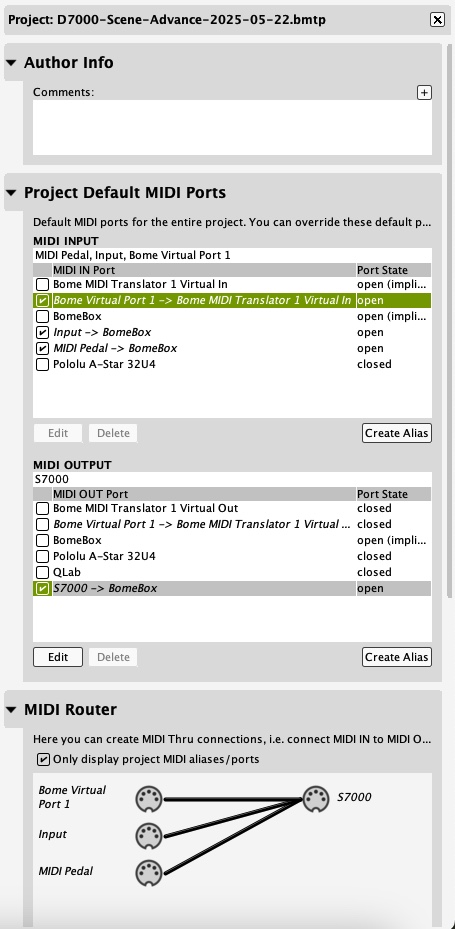Close the project properties panel with X icon
The width and height of the screenshot is (455, 929).
coord(437,20)
